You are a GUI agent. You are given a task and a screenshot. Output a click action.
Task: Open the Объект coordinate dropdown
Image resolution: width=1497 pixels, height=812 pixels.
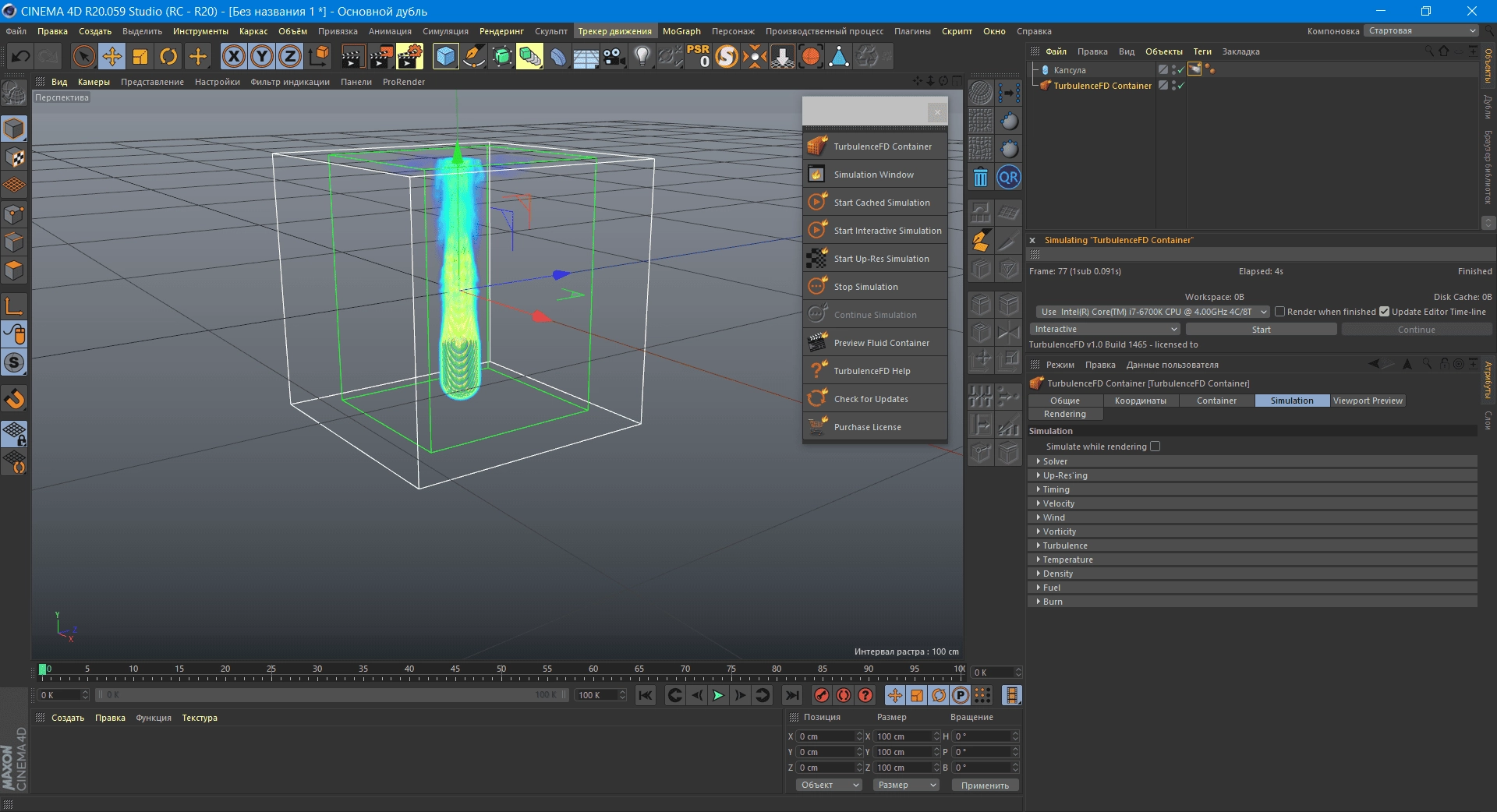tap(829, 785)
